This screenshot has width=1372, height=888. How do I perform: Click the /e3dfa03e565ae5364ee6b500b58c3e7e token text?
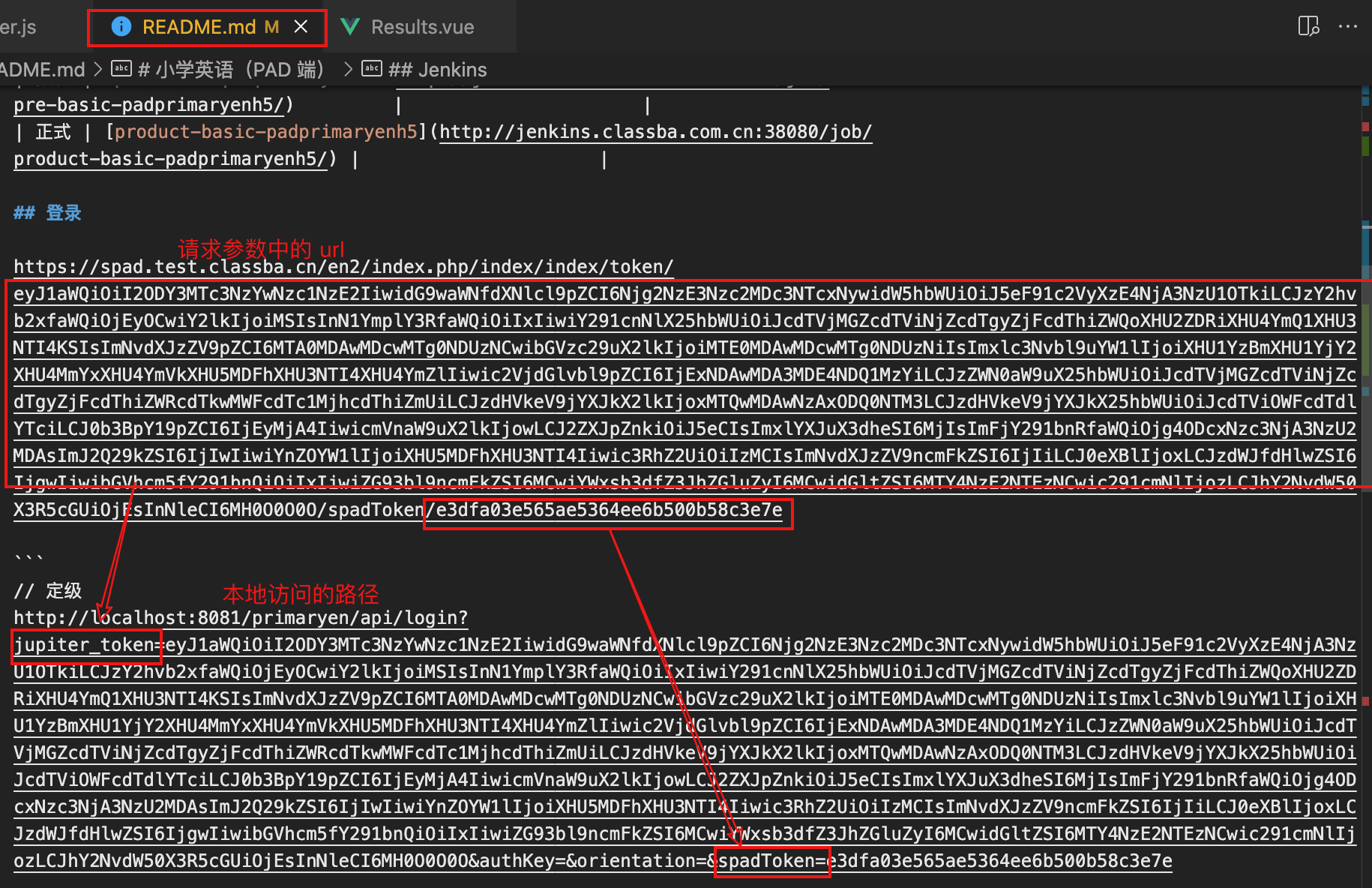604,510
